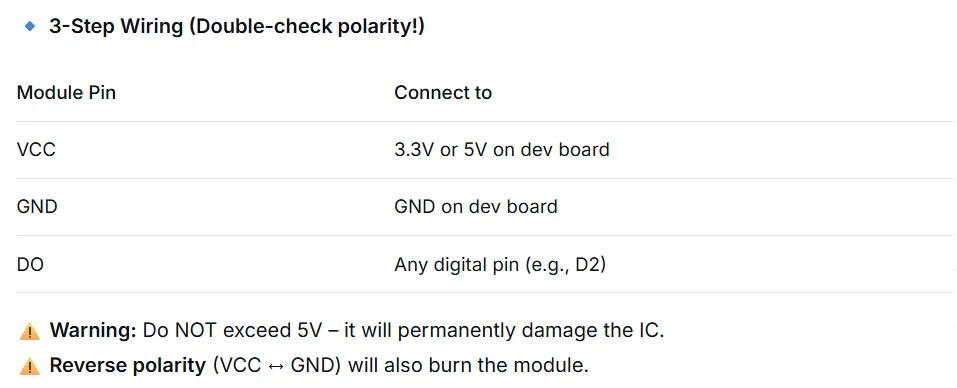Screen dimensions: 957x388
Task: Click the warning triangle beside 'Warning:'
Action: coord(29,331)
